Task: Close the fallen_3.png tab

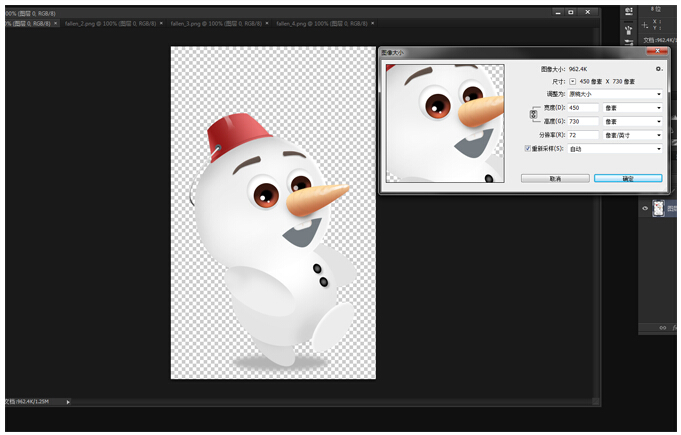Action: coord(267,23)
